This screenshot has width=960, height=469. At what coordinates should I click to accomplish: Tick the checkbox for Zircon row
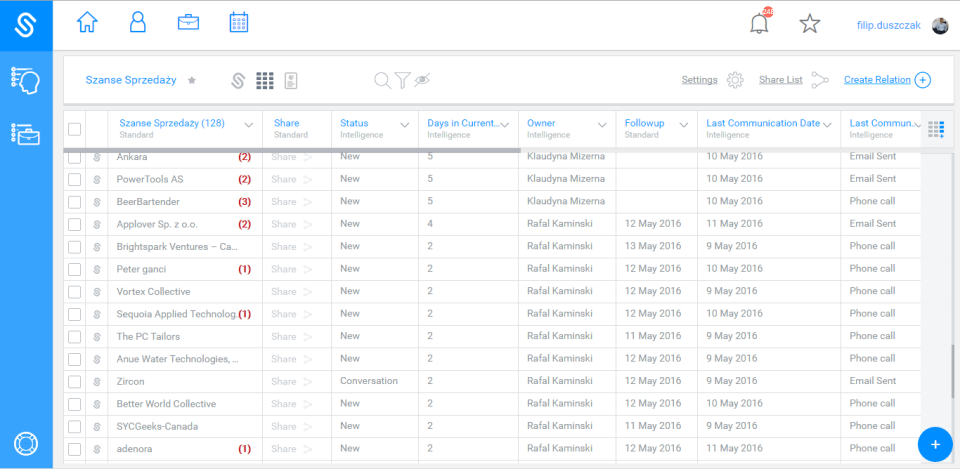click(x=75, y=381)
